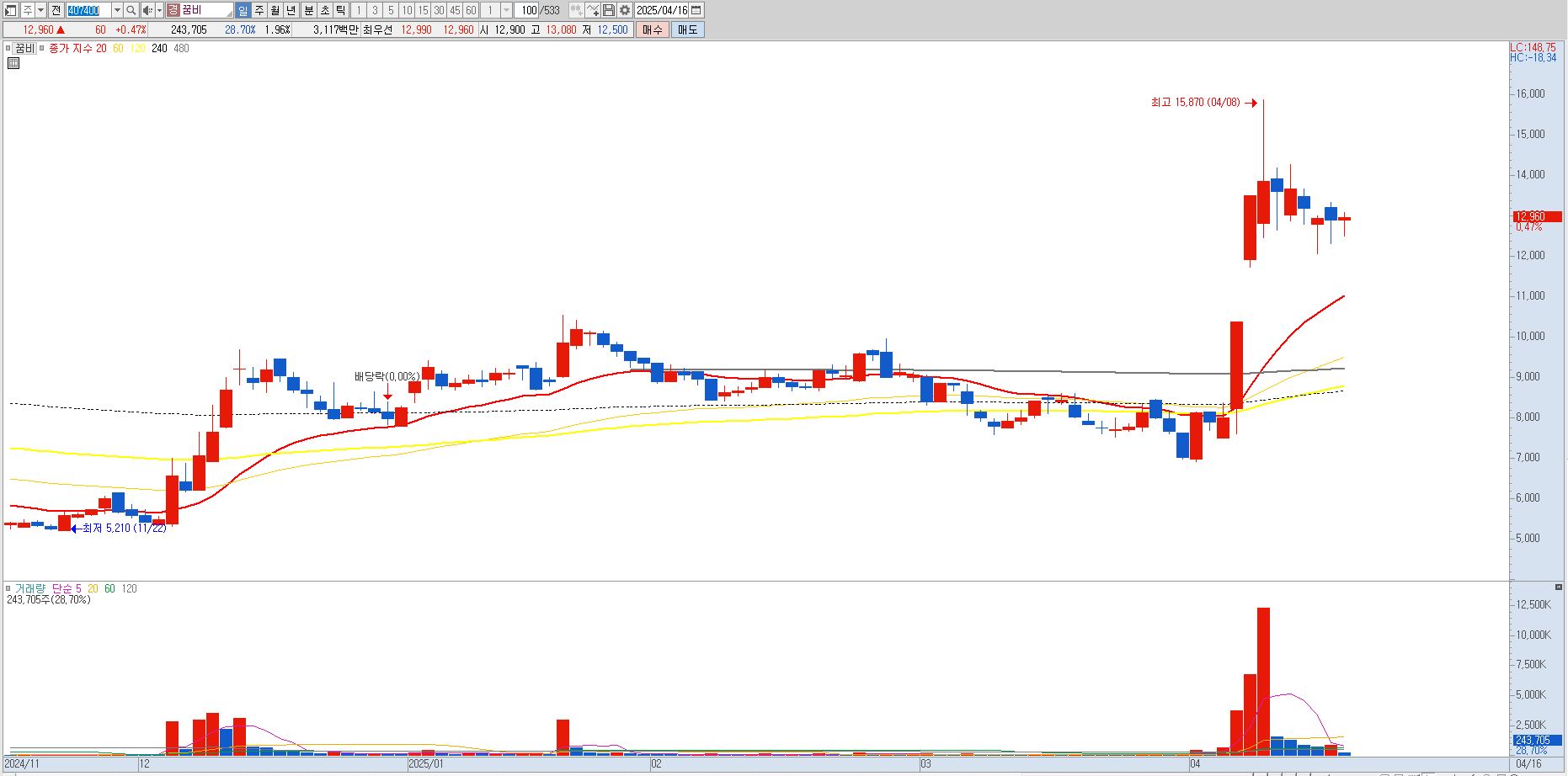The height and width of the screenshot is (776, 1568).
Task: Click the panel layout icon at far left
Action: (11, 10)
